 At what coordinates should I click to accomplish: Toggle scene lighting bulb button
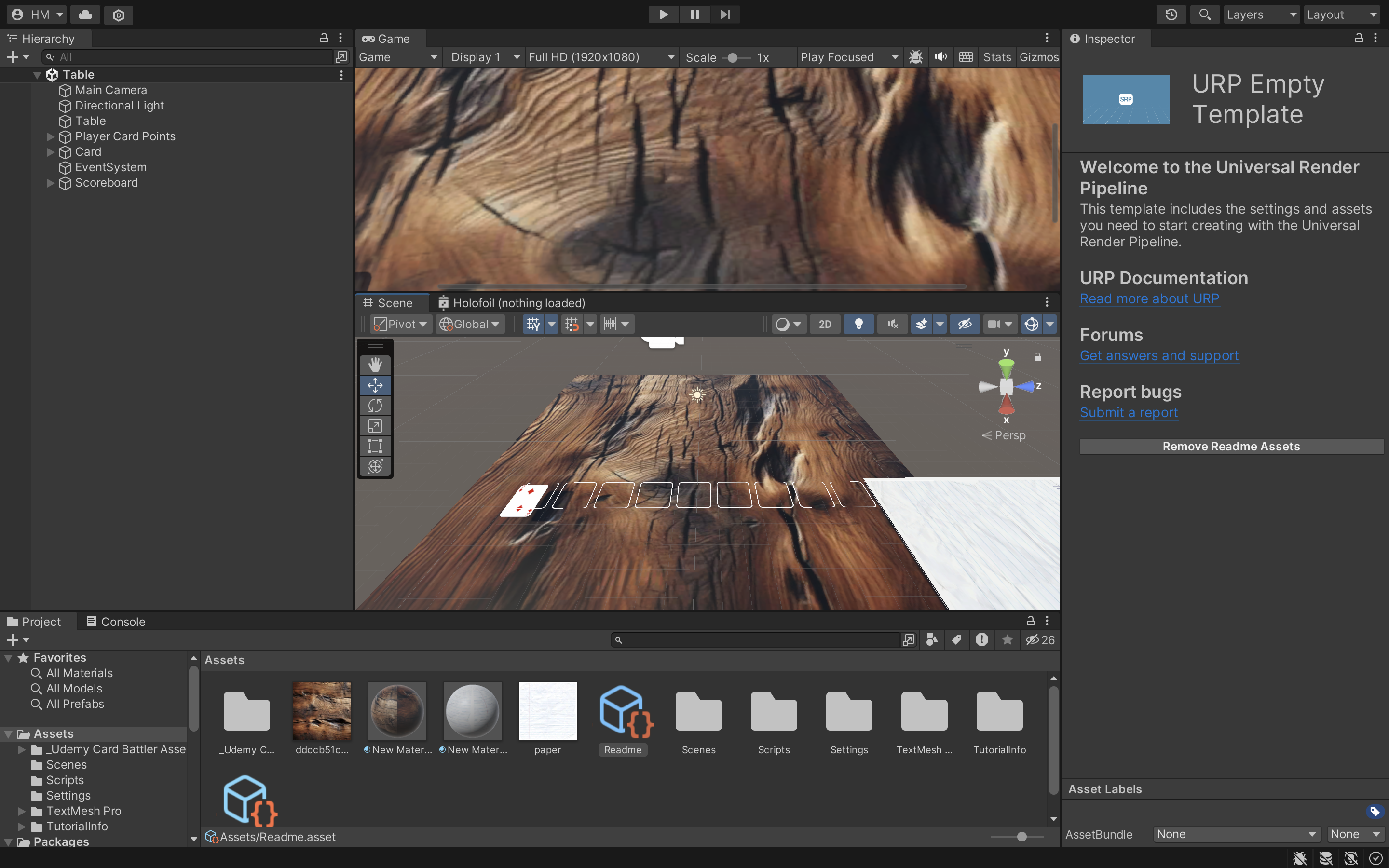[858, 325]
